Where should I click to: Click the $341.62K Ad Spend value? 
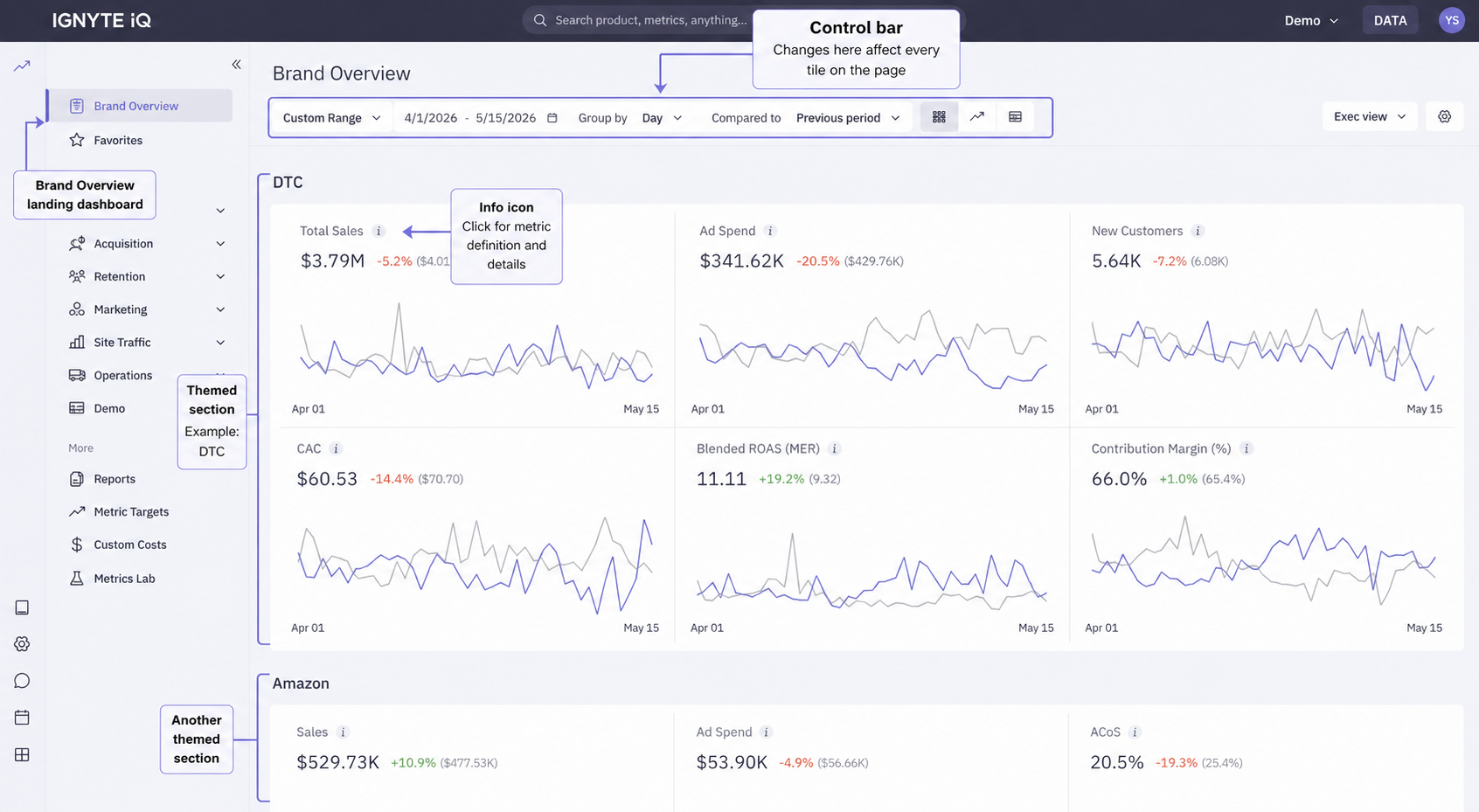[741, 260]
